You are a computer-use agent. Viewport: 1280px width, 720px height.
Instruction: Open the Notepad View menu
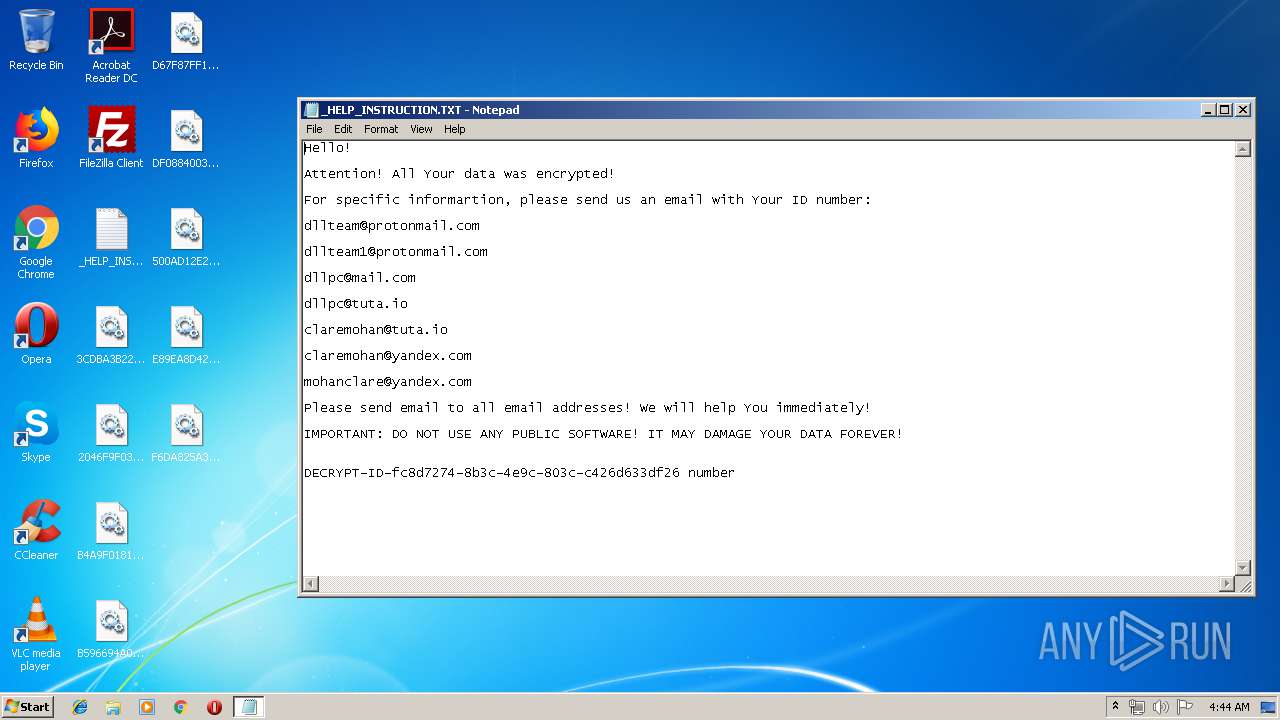422,129
